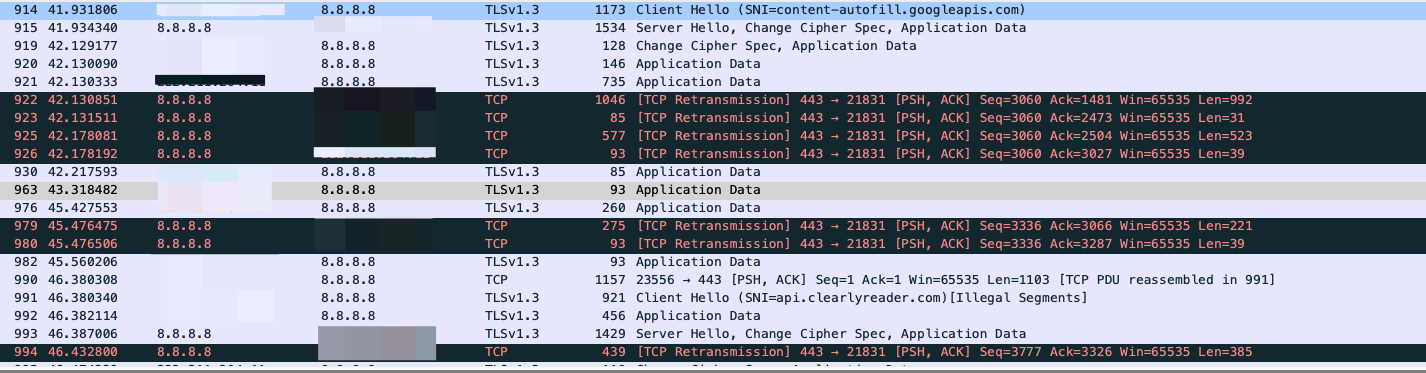Screen dimensions: 1426x373
Task: Click length value 1534 in packet 915
Action: (x=610, y=28)
